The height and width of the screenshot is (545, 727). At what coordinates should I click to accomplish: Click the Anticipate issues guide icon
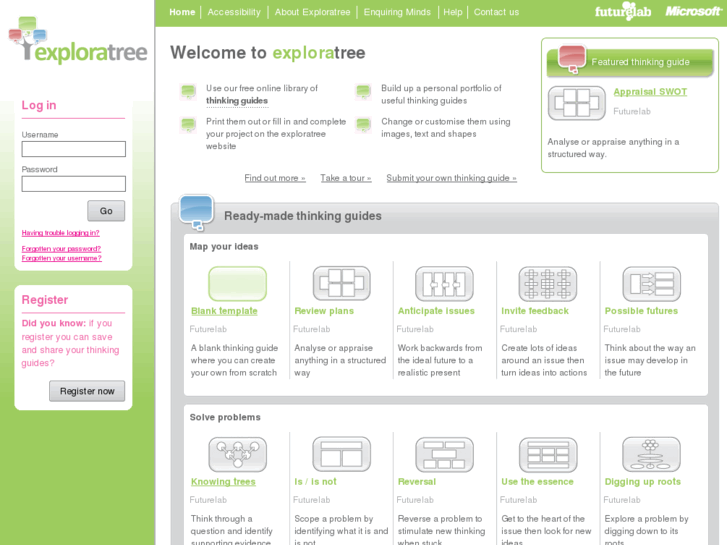(444, 283)
